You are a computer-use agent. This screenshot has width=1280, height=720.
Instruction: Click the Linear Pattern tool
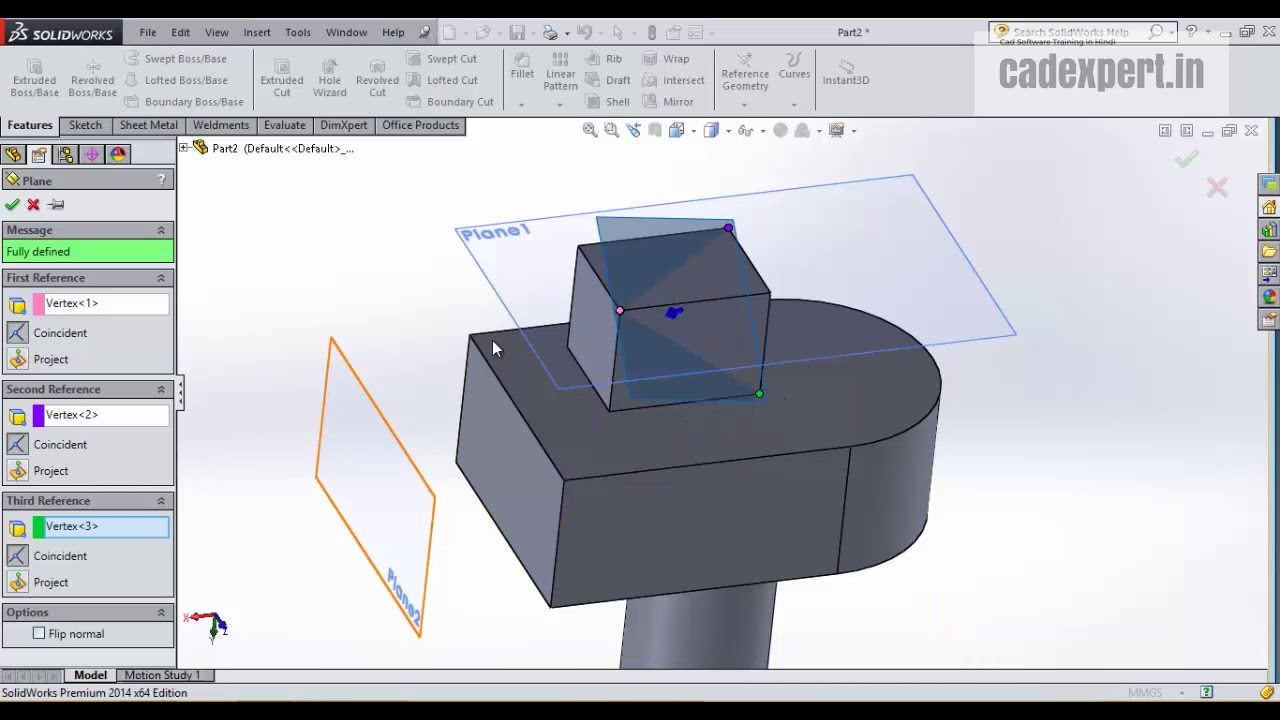tap(560, 72)
